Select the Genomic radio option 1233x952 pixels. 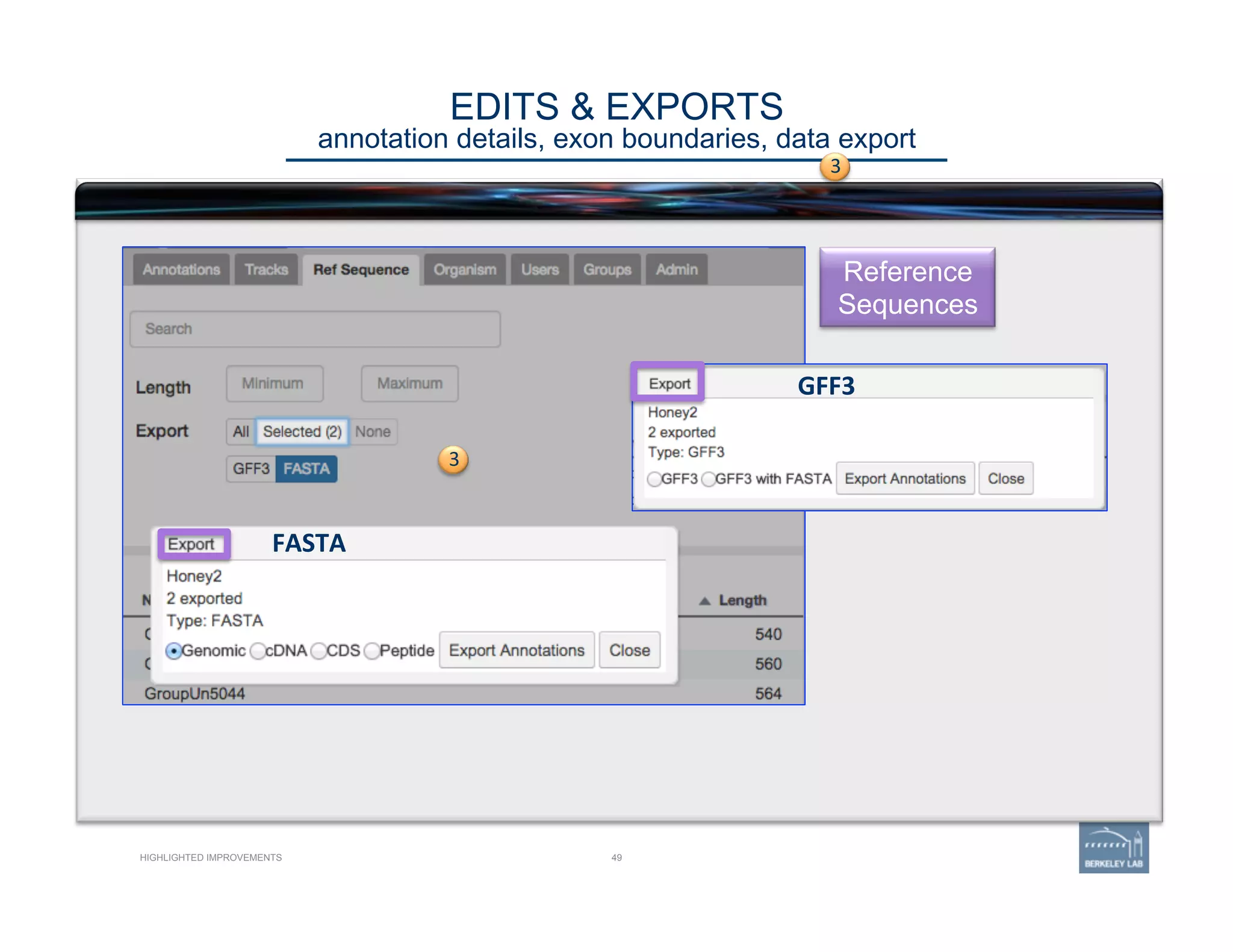tap(174, 651)
